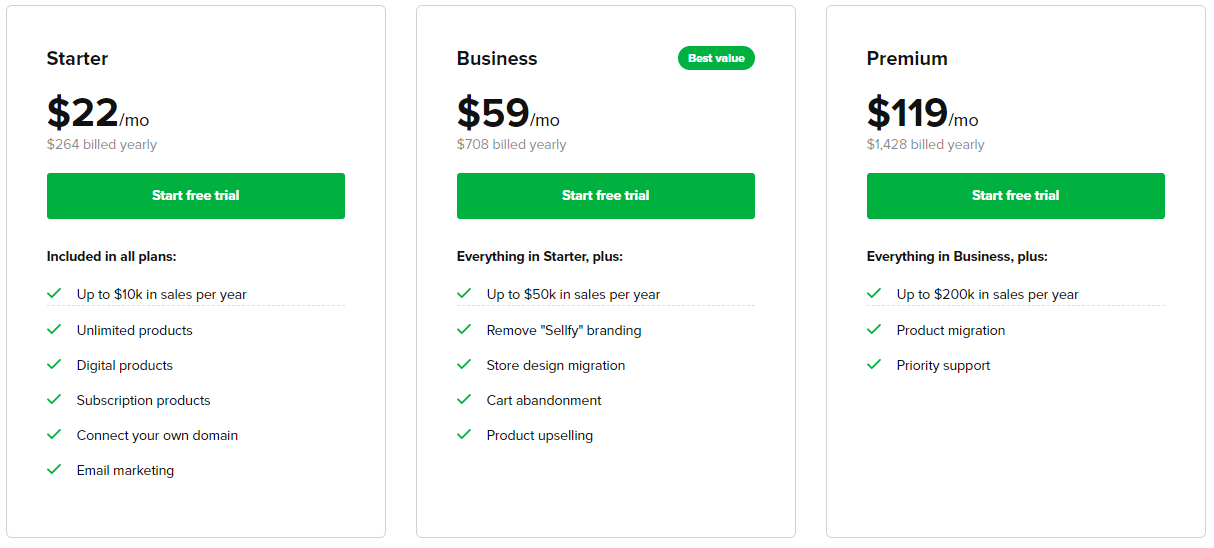Image resolution: width=1214 pixels, height=548 pixels.
Task: Click the checkmark beside Unlimited products
Action: point(54,329)
